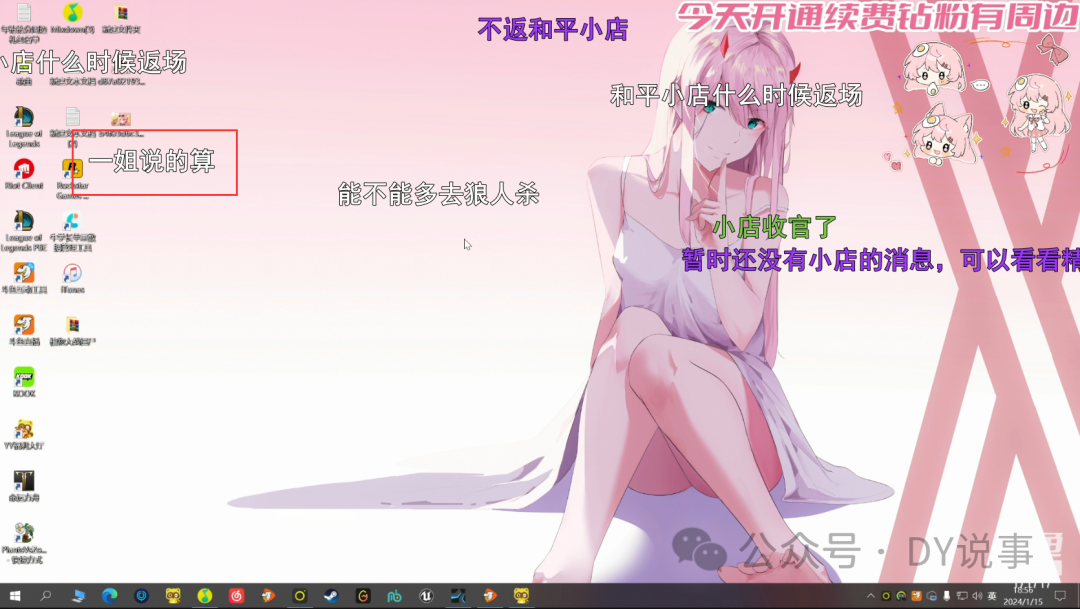Open yellow G app icon in taskbar
The image size is (1080, 609).
click(363, 596)
